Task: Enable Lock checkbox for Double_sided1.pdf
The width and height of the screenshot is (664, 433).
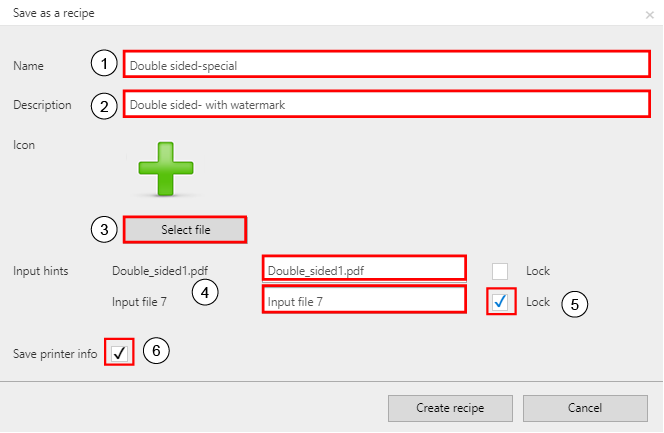Action: 501,271
